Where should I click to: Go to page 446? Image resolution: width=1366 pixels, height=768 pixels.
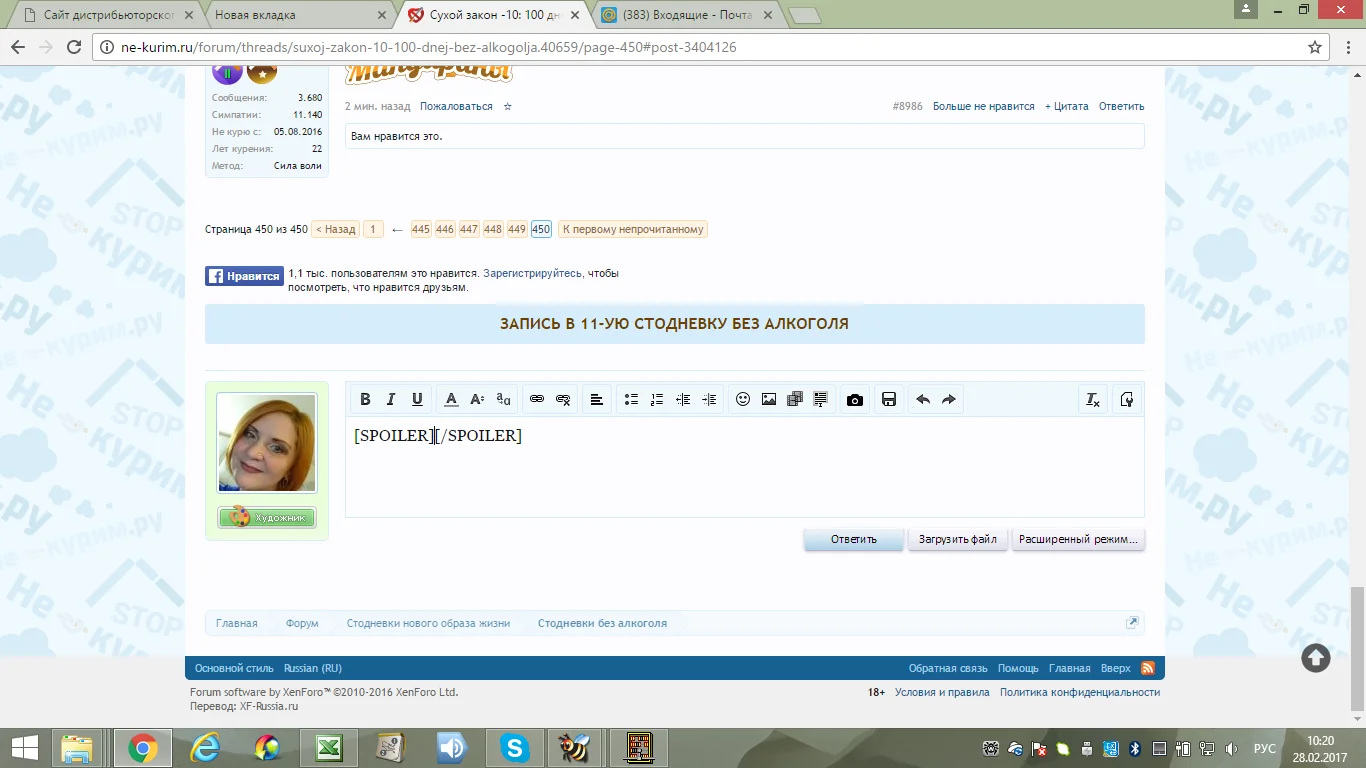tap(445, 229)
